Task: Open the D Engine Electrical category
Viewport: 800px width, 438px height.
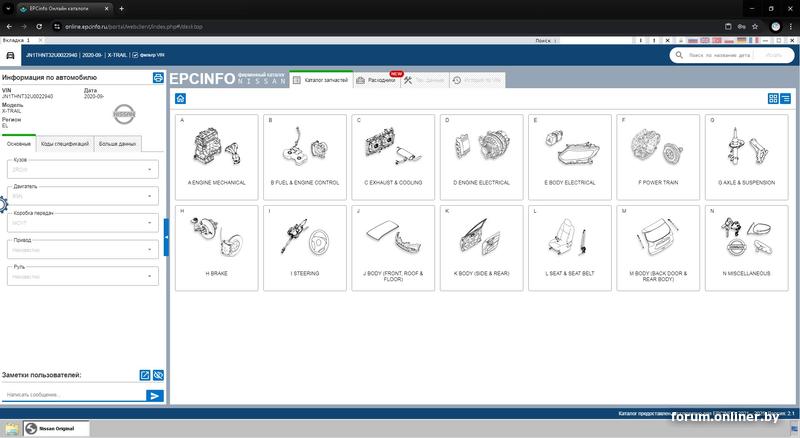Action: 482,157
